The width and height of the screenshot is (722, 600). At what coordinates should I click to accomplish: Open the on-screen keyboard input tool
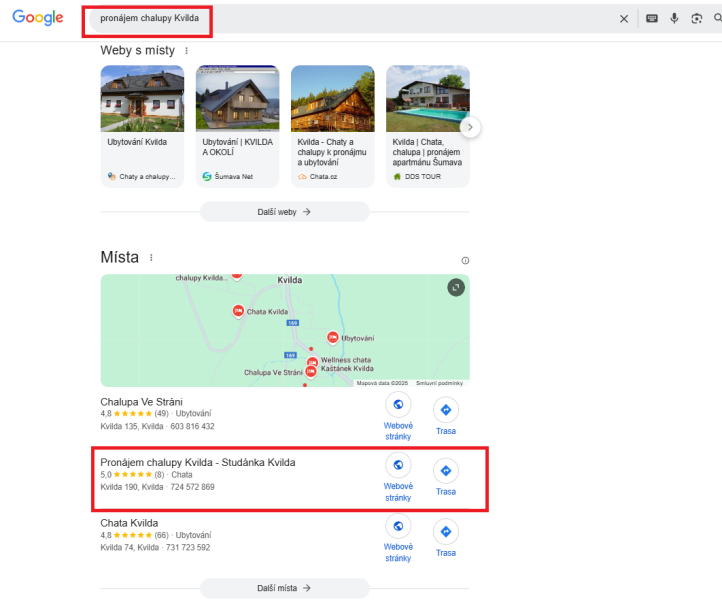click(x=652, y=18)
